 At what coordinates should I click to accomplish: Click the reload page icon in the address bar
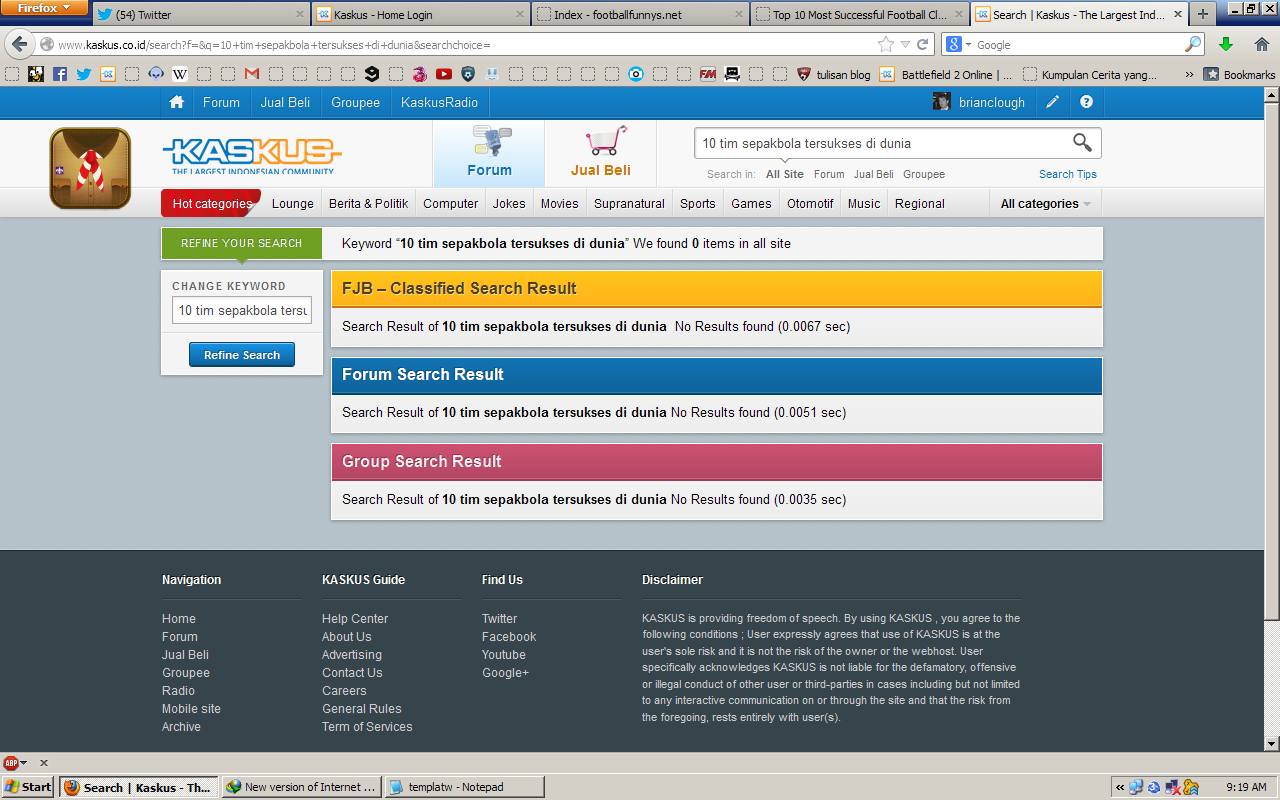(x=922, y=44)
